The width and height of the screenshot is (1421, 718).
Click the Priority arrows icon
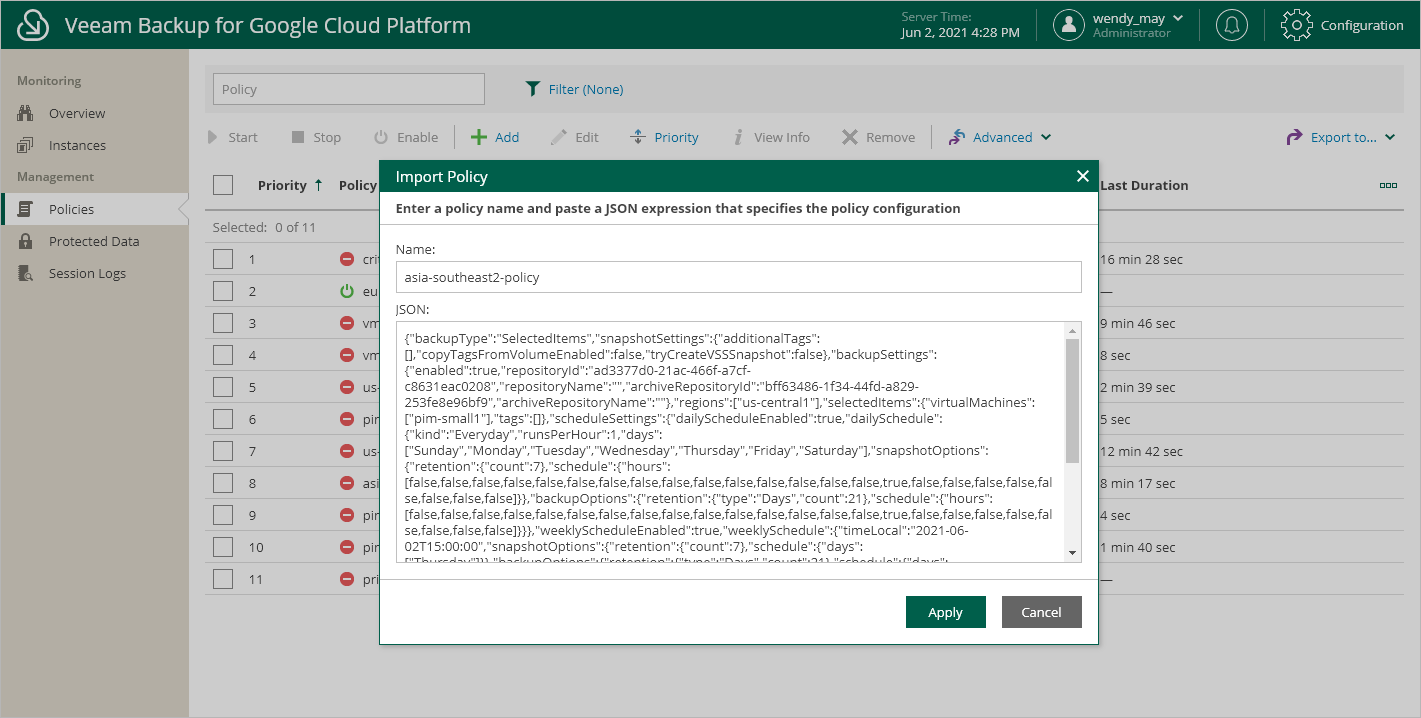638,137
